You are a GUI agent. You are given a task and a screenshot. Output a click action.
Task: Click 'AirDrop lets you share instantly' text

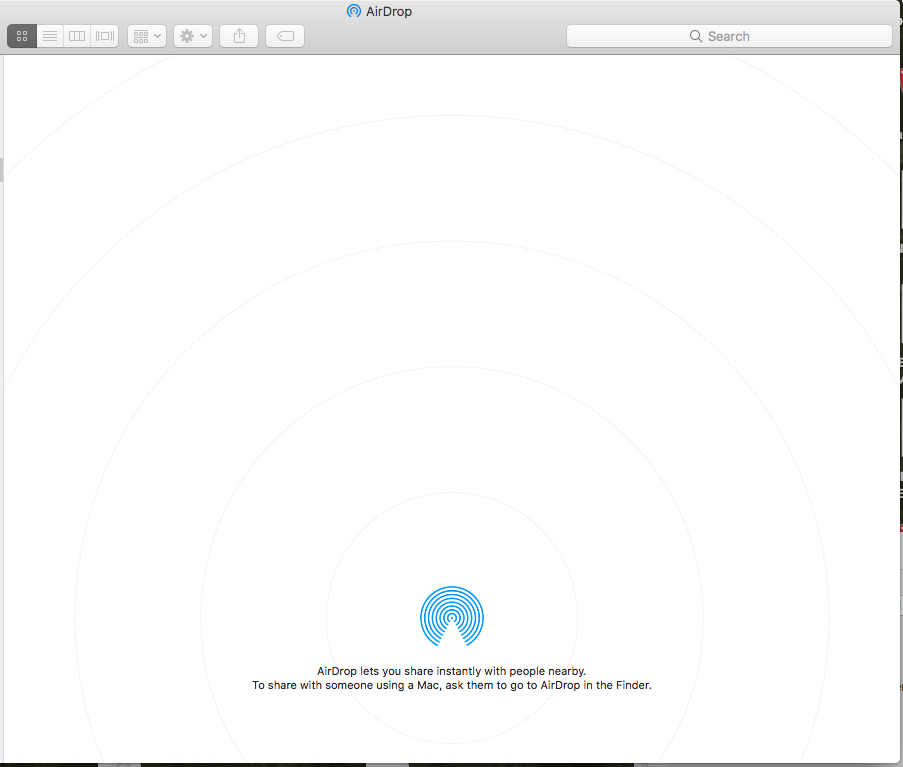coord(452,671)
